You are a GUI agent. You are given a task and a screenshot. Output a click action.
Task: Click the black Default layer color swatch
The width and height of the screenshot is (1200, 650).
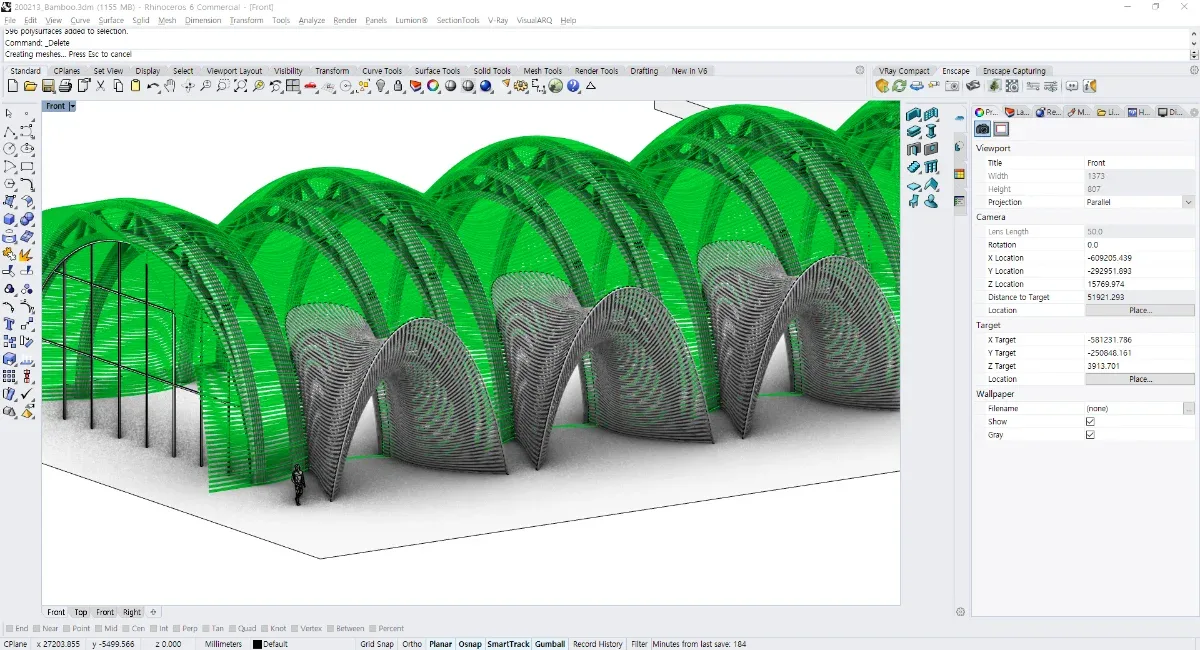[x=257, y=644]
